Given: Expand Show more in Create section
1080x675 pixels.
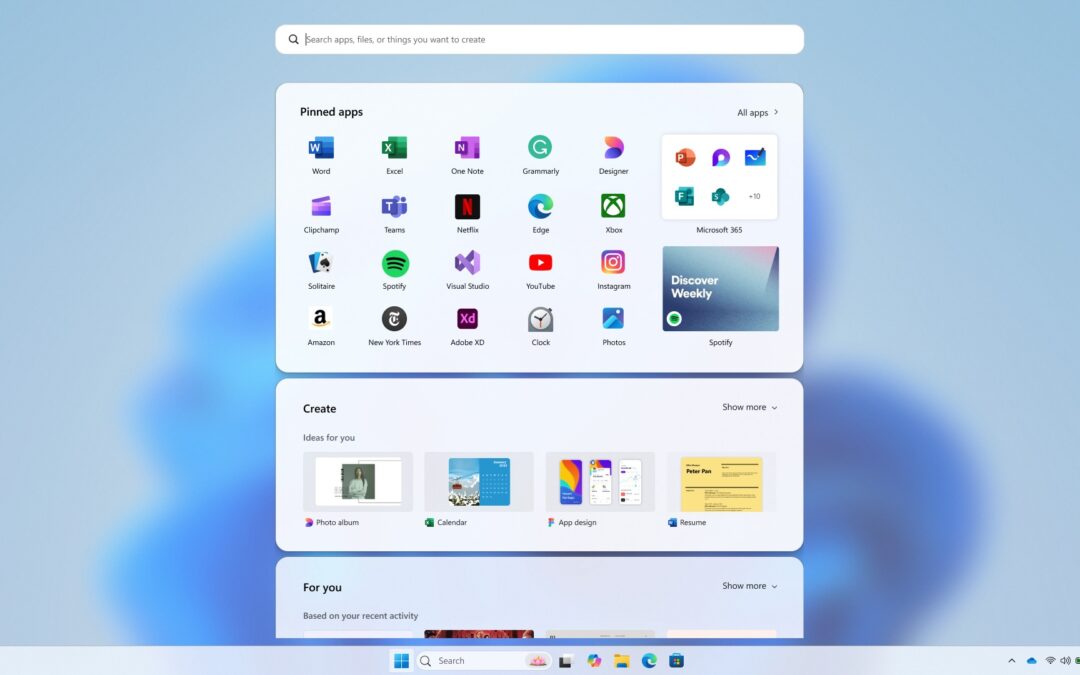Looking at the screenshot, I should tap(749, 407).
